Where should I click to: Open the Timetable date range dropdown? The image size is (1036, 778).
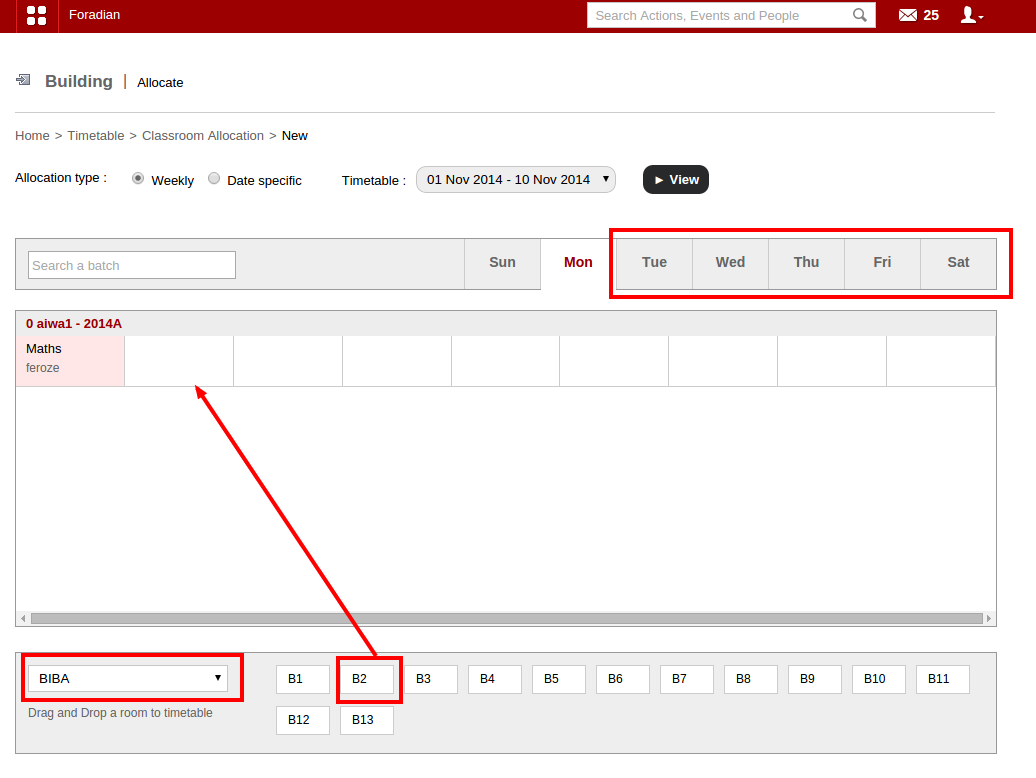click(x=515, y=180)
